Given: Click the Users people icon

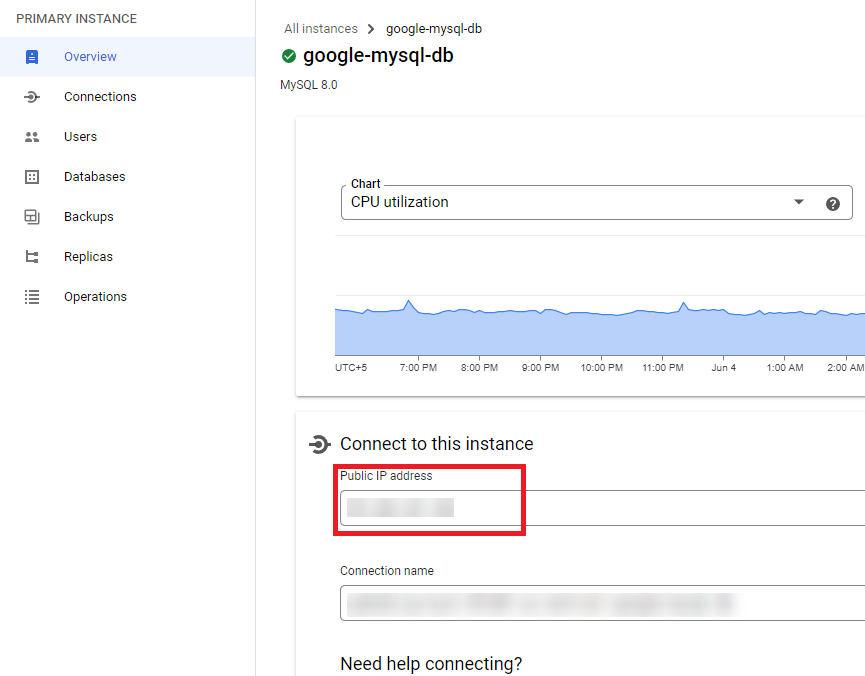Looking at the screenshot, I should point(32,137).
